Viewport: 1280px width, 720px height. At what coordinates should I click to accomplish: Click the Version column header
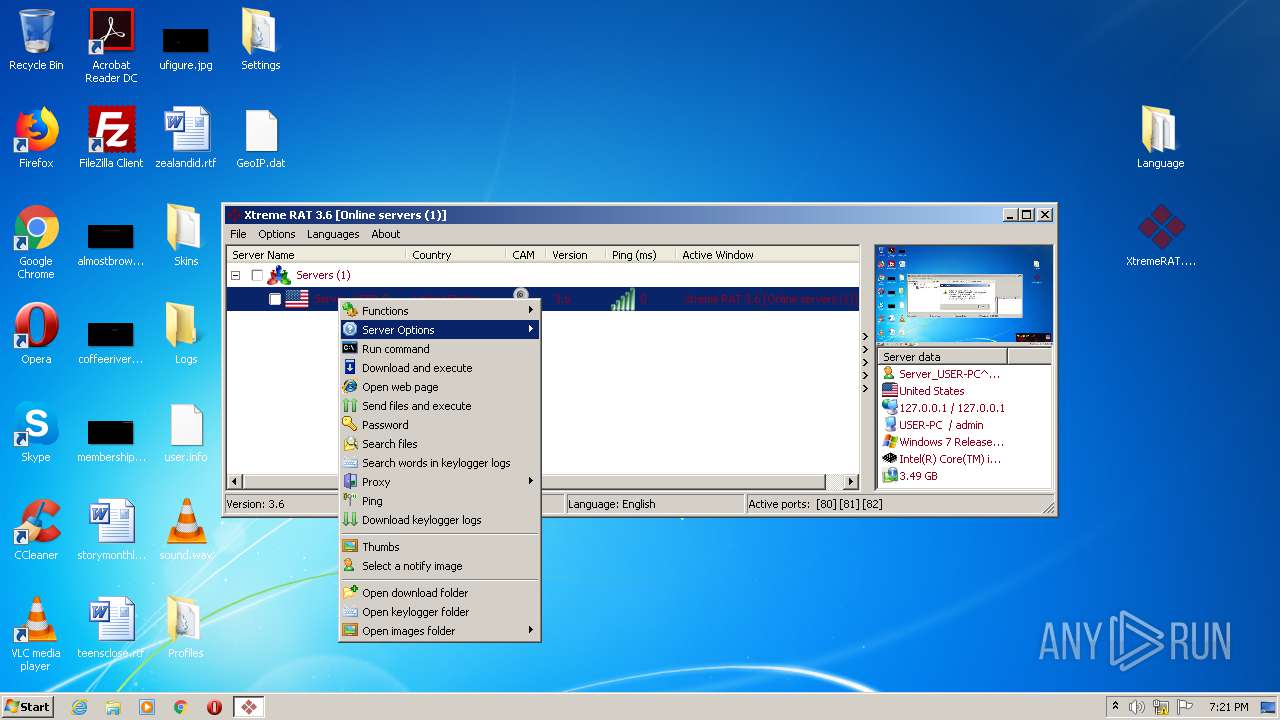coord(575,255)
